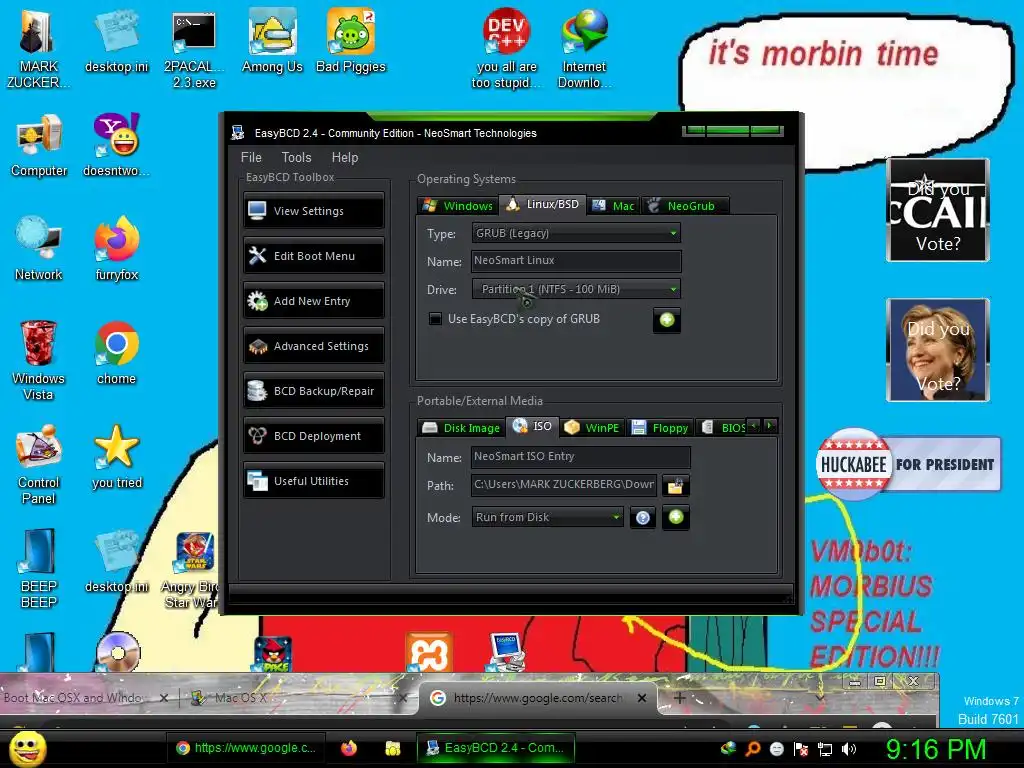The image size is (1024, 768).
Task: Open Edit Boot Menu section
Action: point(313,256)
